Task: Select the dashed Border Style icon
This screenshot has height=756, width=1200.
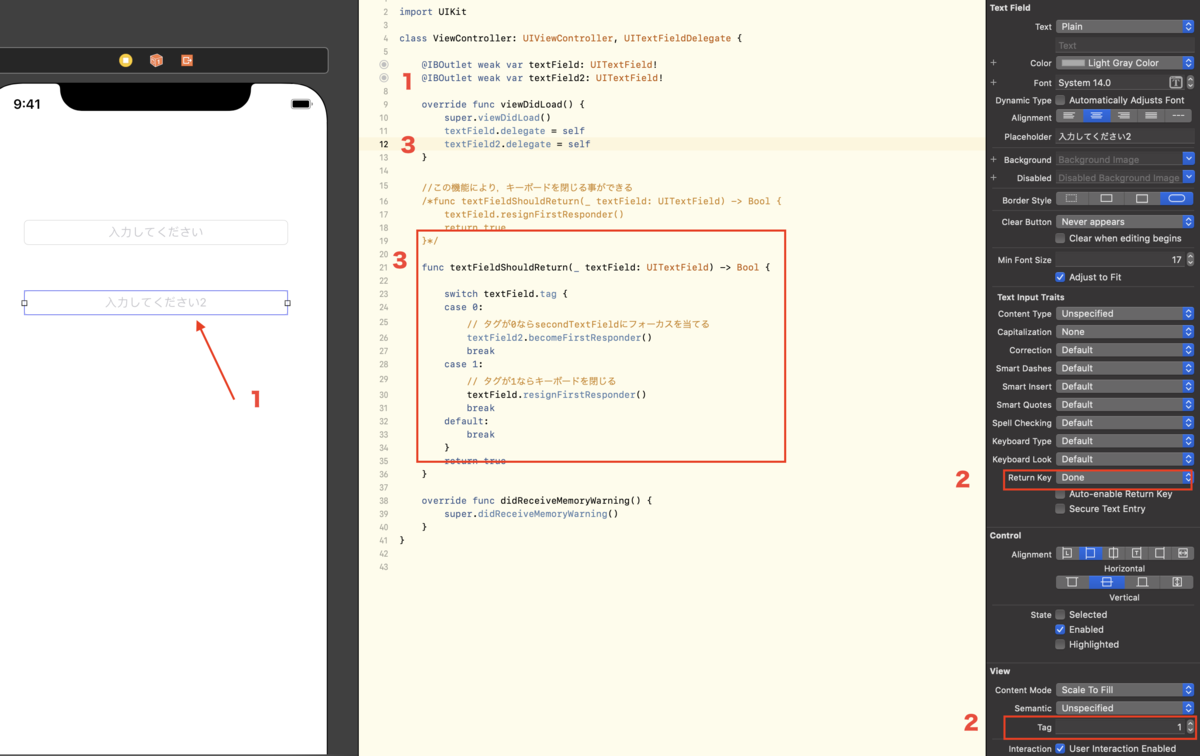Action: coord(1071,199)
